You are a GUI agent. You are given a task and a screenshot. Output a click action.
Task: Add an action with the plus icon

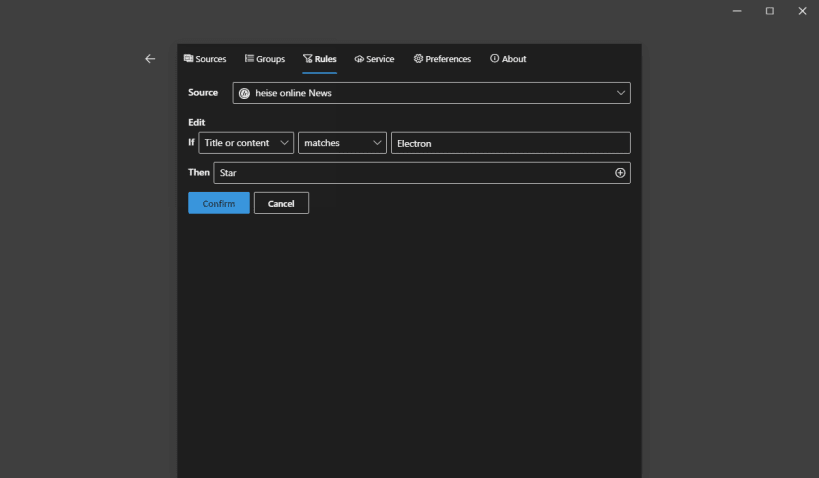(620, 173)
